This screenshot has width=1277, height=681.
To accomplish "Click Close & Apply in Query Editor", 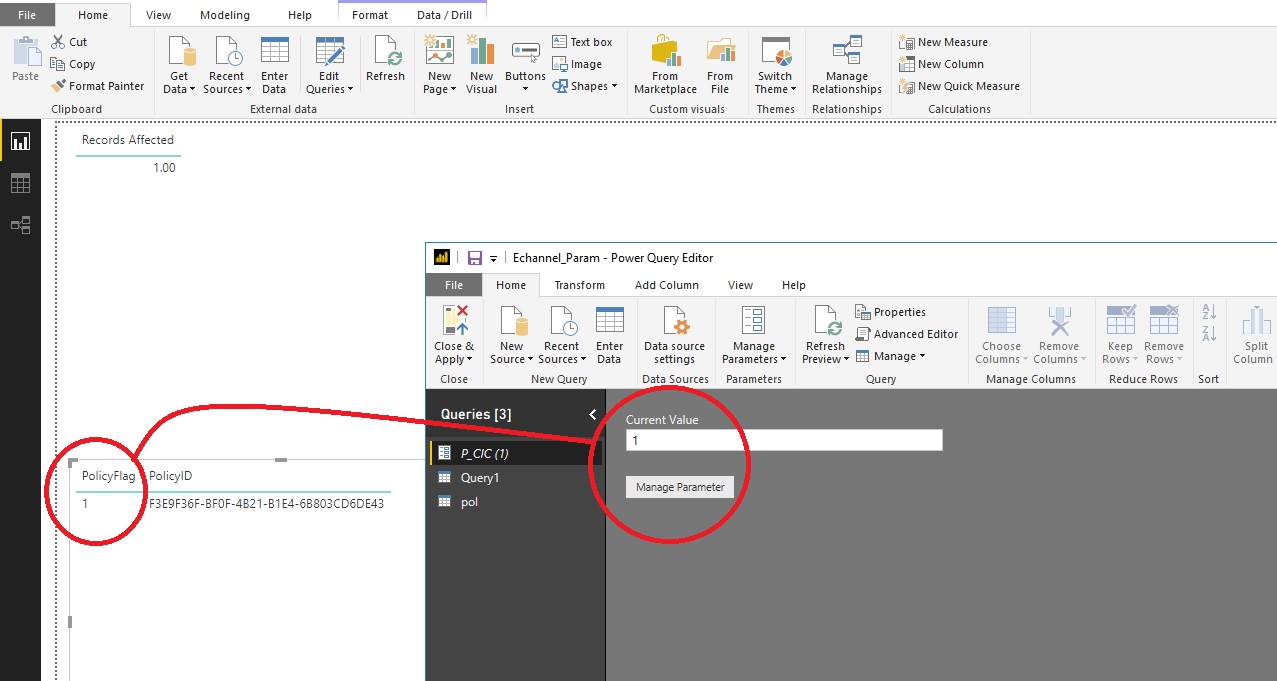I will click(454, 336).
